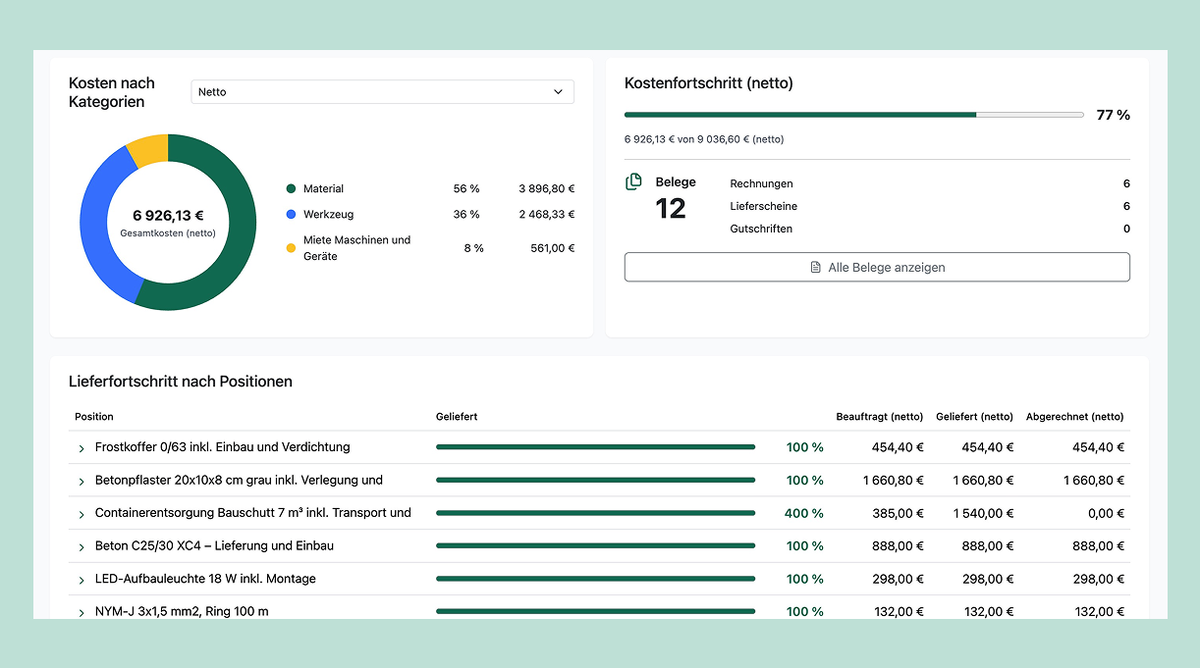This screenshot has width=1200, height=668.
Task: Click the Material legend label
Action: (x=323, y=189)
